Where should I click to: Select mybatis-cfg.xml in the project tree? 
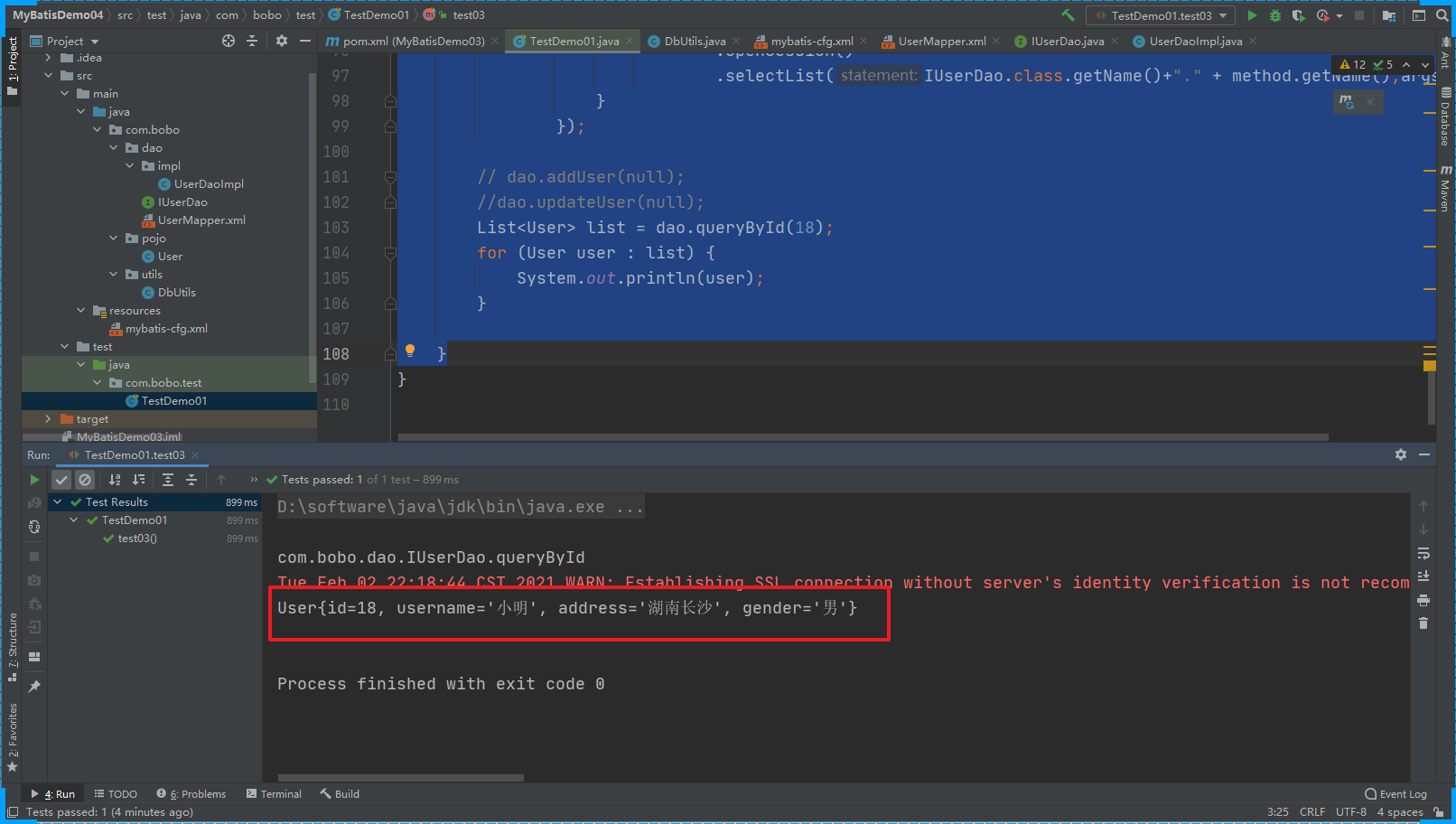(166, 329)
